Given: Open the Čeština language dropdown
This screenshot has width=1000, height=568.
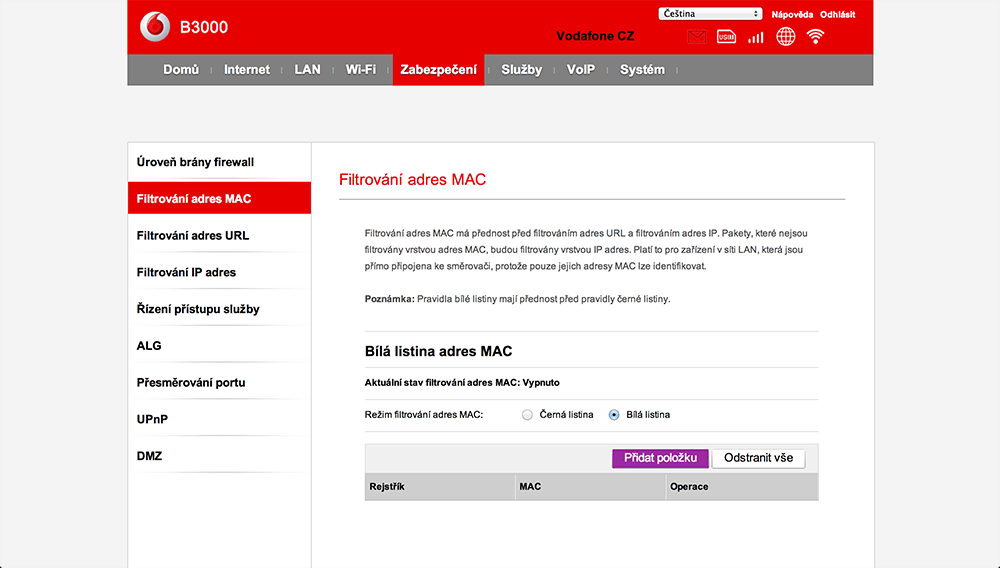Looking at the screenshot, I should coord(710,13).
